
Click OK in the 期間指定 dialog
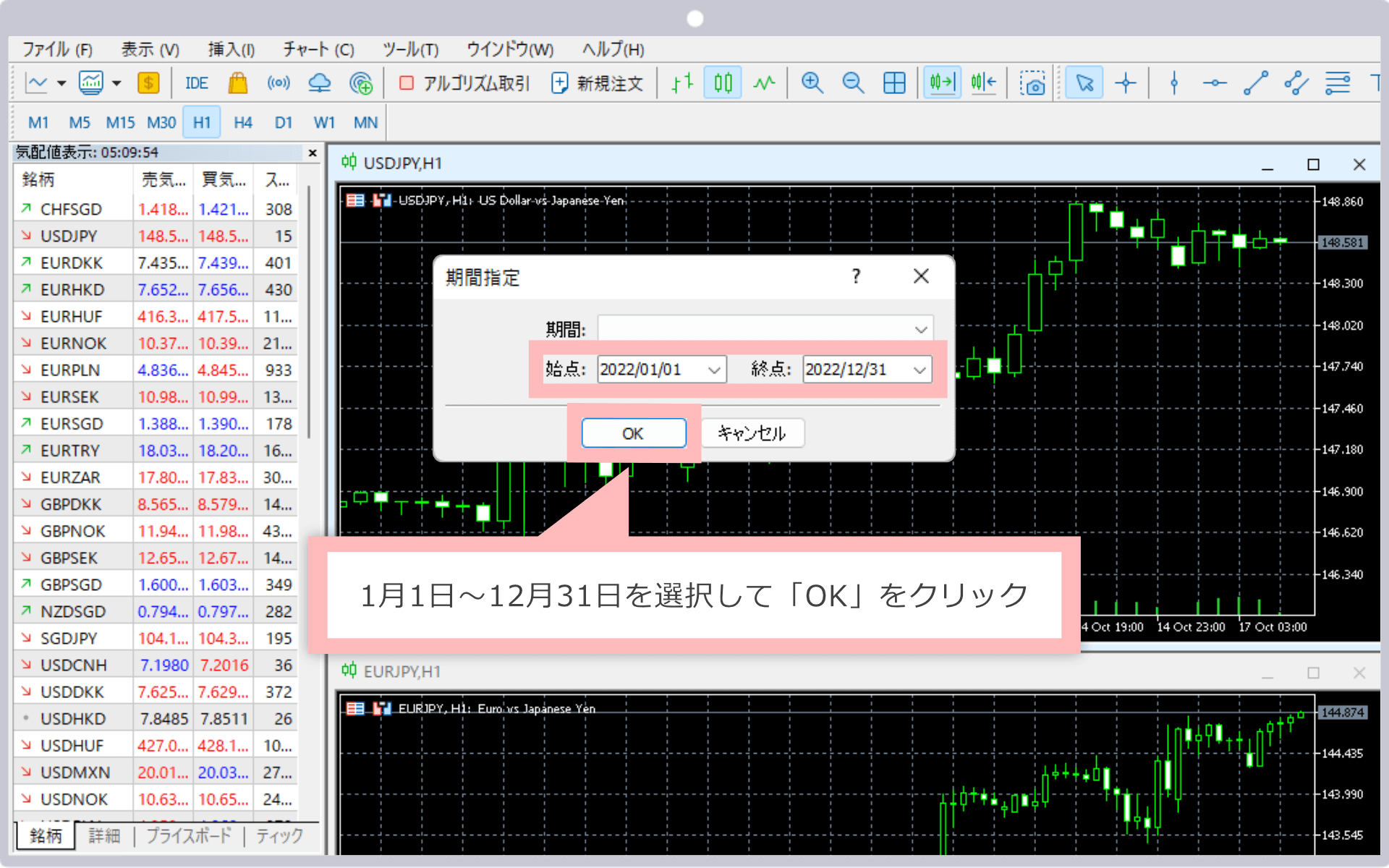(633, 433)
